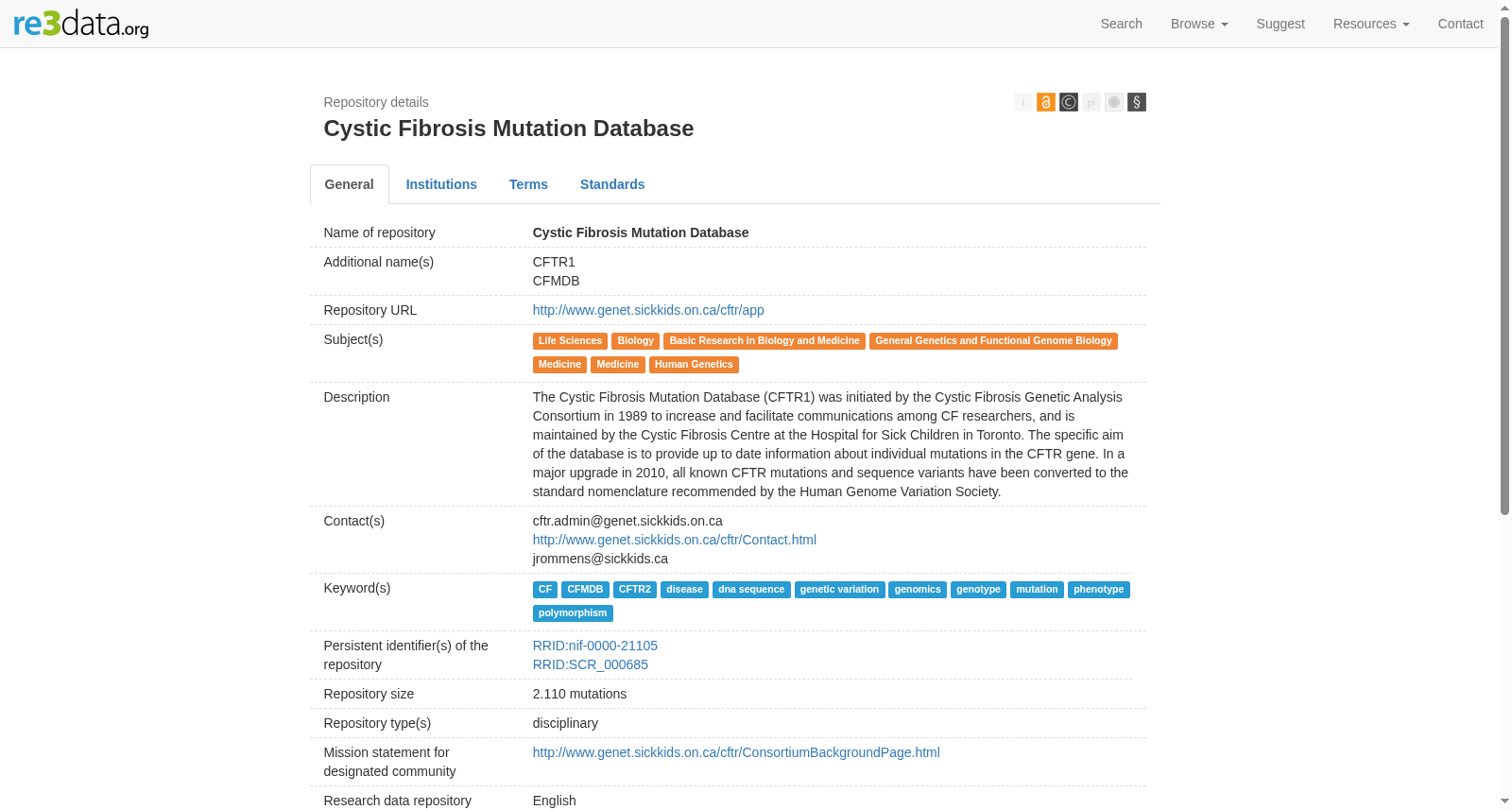Screen dimensions: 1512x810
Task: Click the email jrommens@sickkids.ca
Action: tap(600, 559)
